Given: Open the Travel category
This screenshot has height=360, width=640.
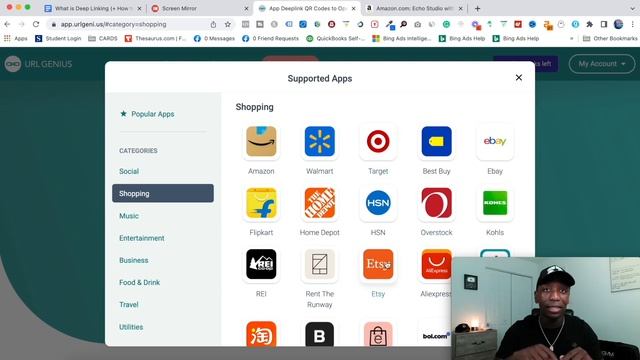Looking at the screenshot, I should [129, 304].
